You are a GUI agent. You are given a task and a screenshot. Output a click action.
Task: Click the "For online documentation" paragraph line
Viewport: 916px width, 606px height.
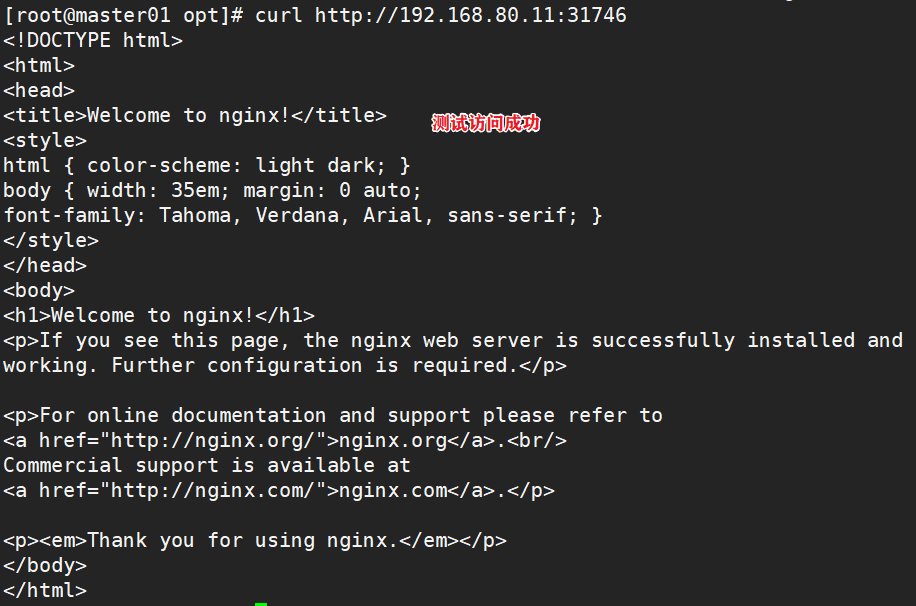333,415
